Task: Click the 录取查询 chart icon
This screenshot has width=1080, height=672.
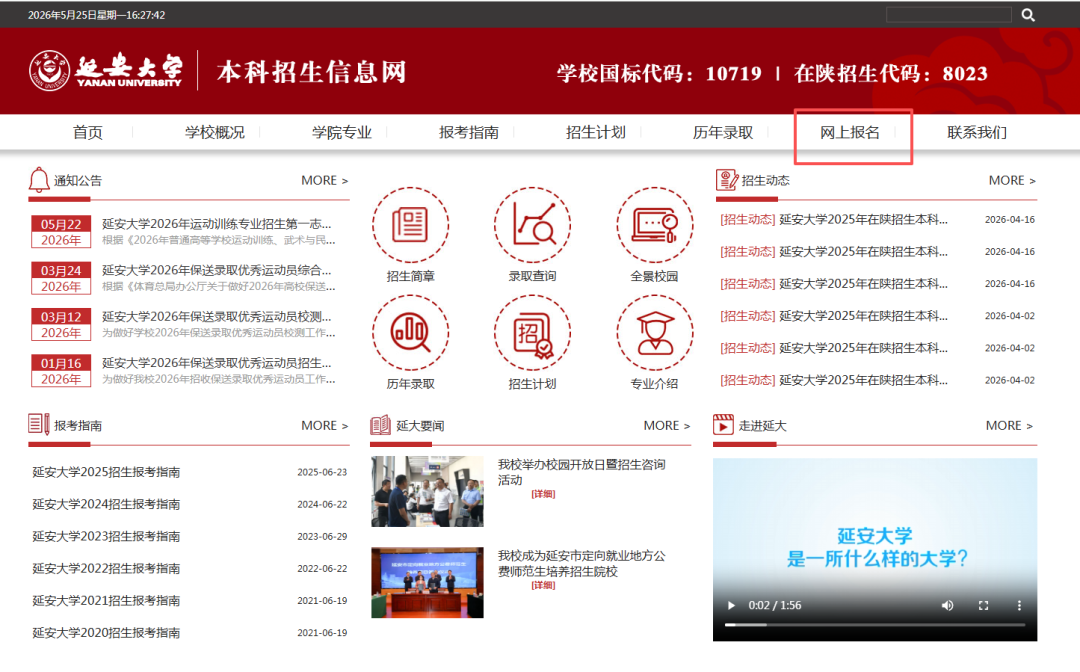Action: click(532, 225)
